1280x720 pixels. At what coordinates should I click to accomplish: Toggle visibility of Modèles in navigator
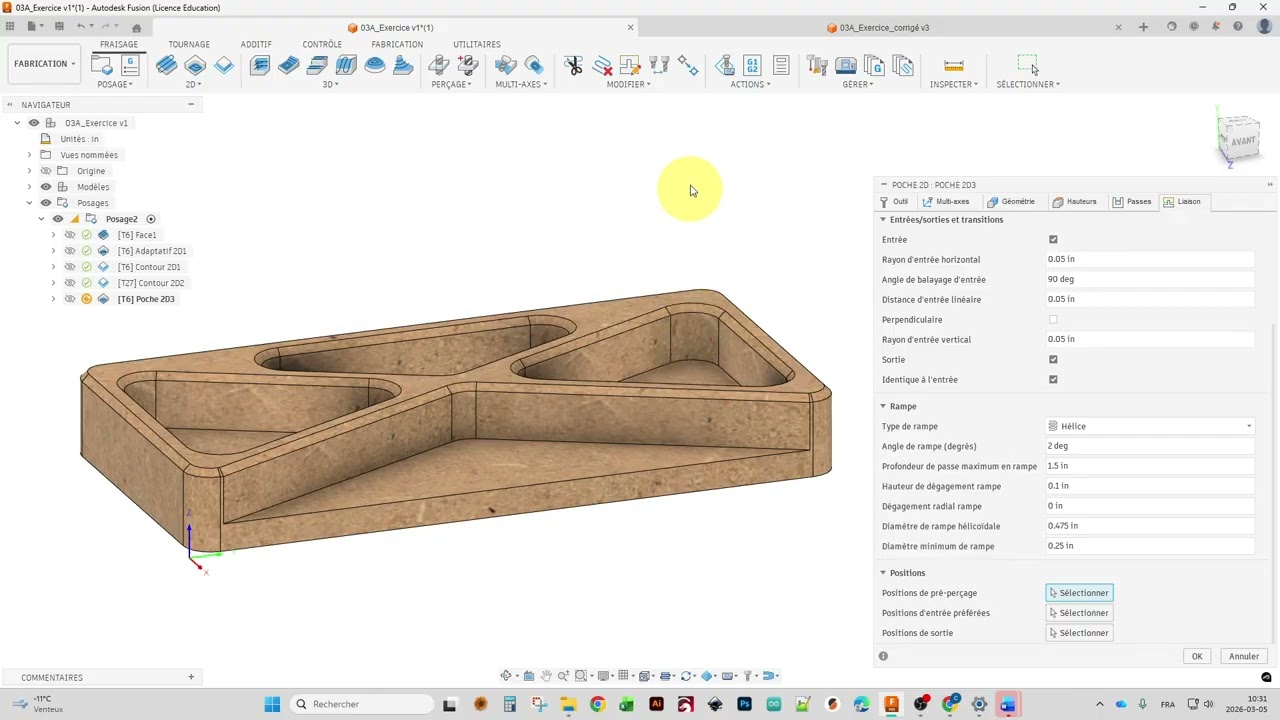pos(46,187)
